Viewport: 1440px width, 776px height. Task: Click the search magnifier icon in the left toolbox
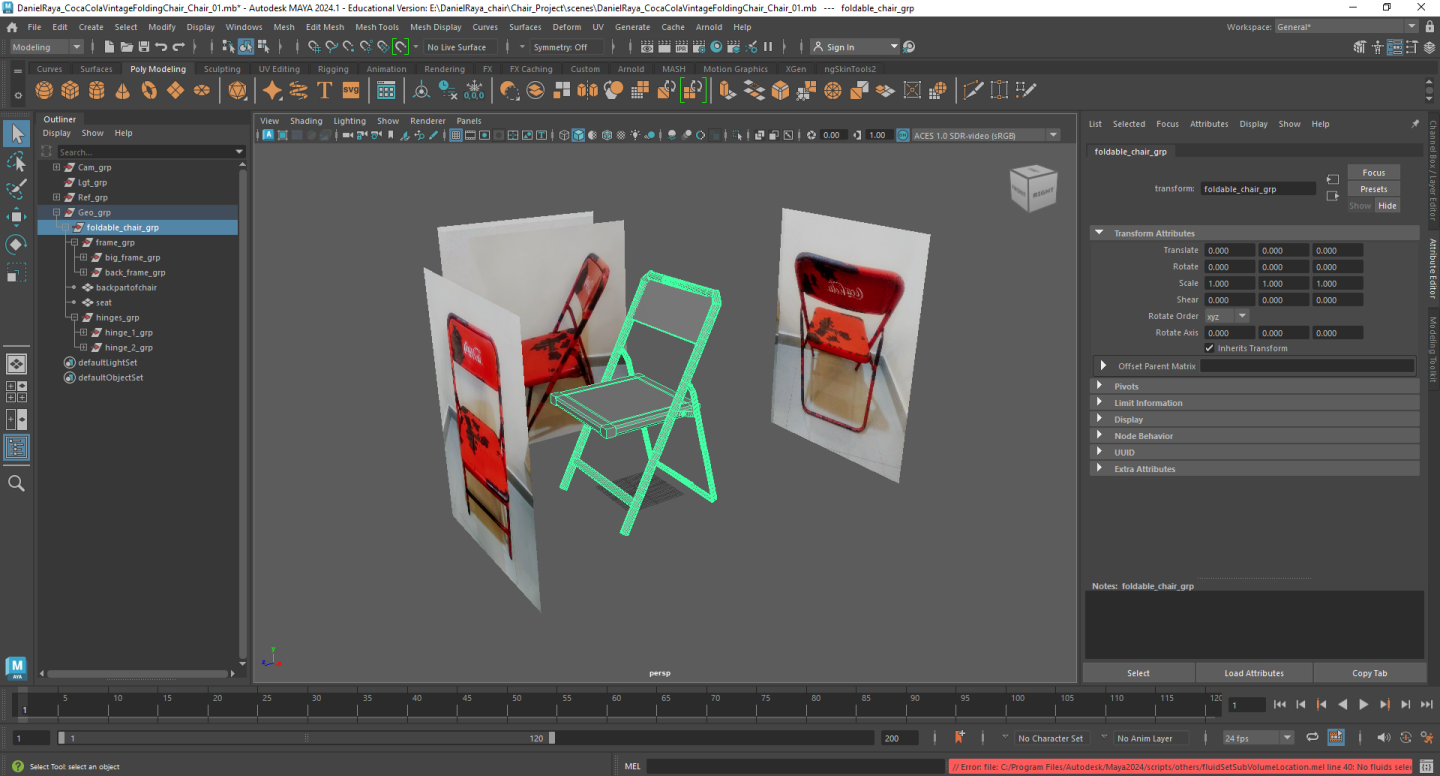coord(17,483)
